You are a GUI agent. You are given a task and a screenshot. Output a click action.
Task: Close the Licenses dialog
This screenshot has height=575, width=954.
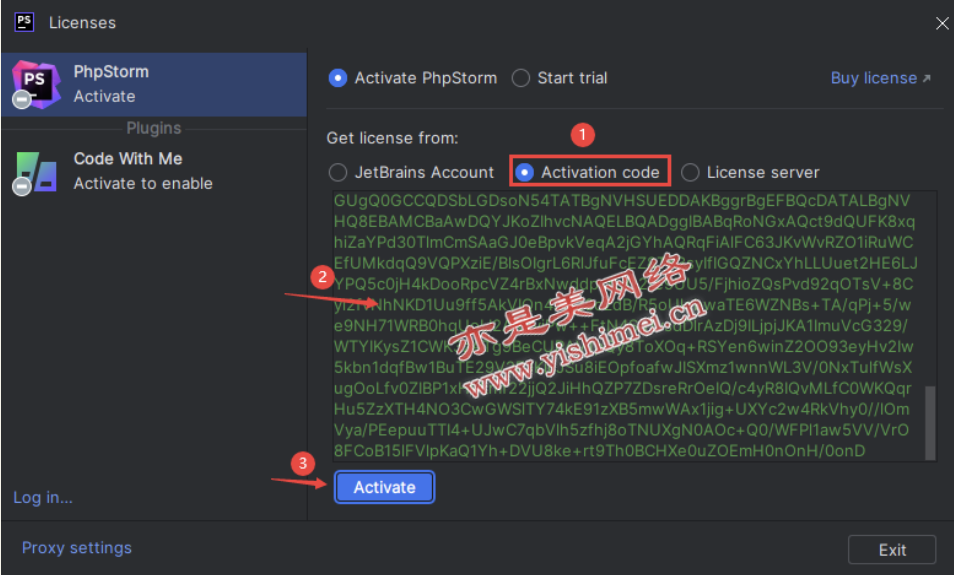pyautogui.click(x=942, y=23)
